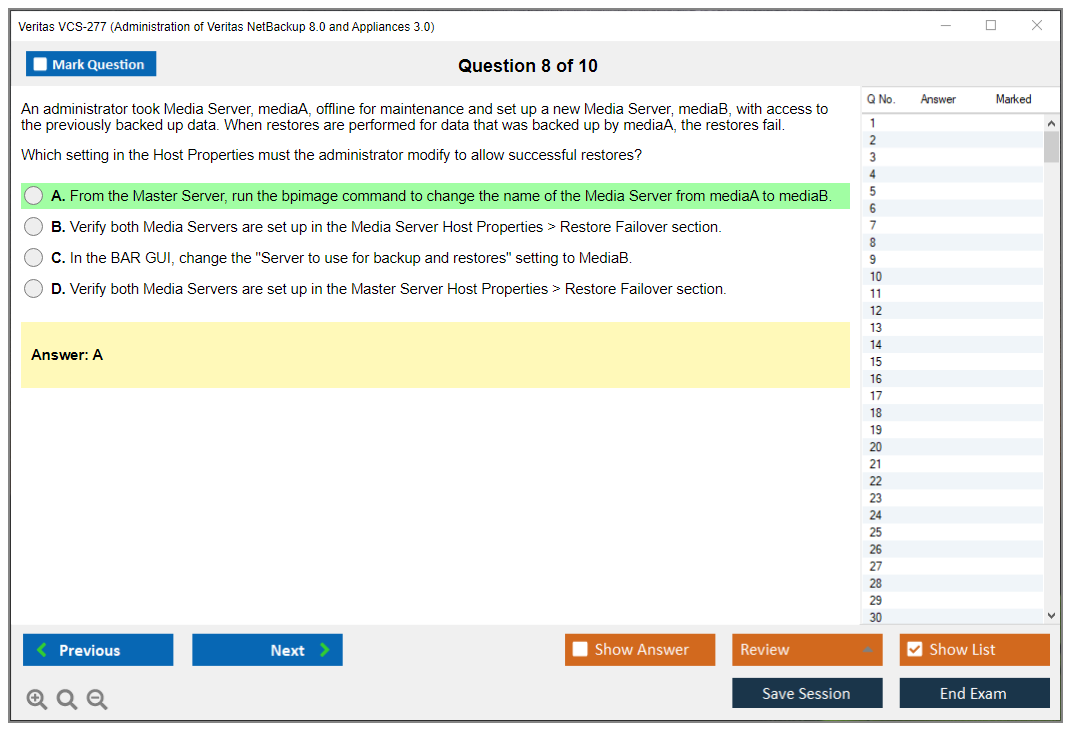Uncheck the Show List checkbox

914,650
